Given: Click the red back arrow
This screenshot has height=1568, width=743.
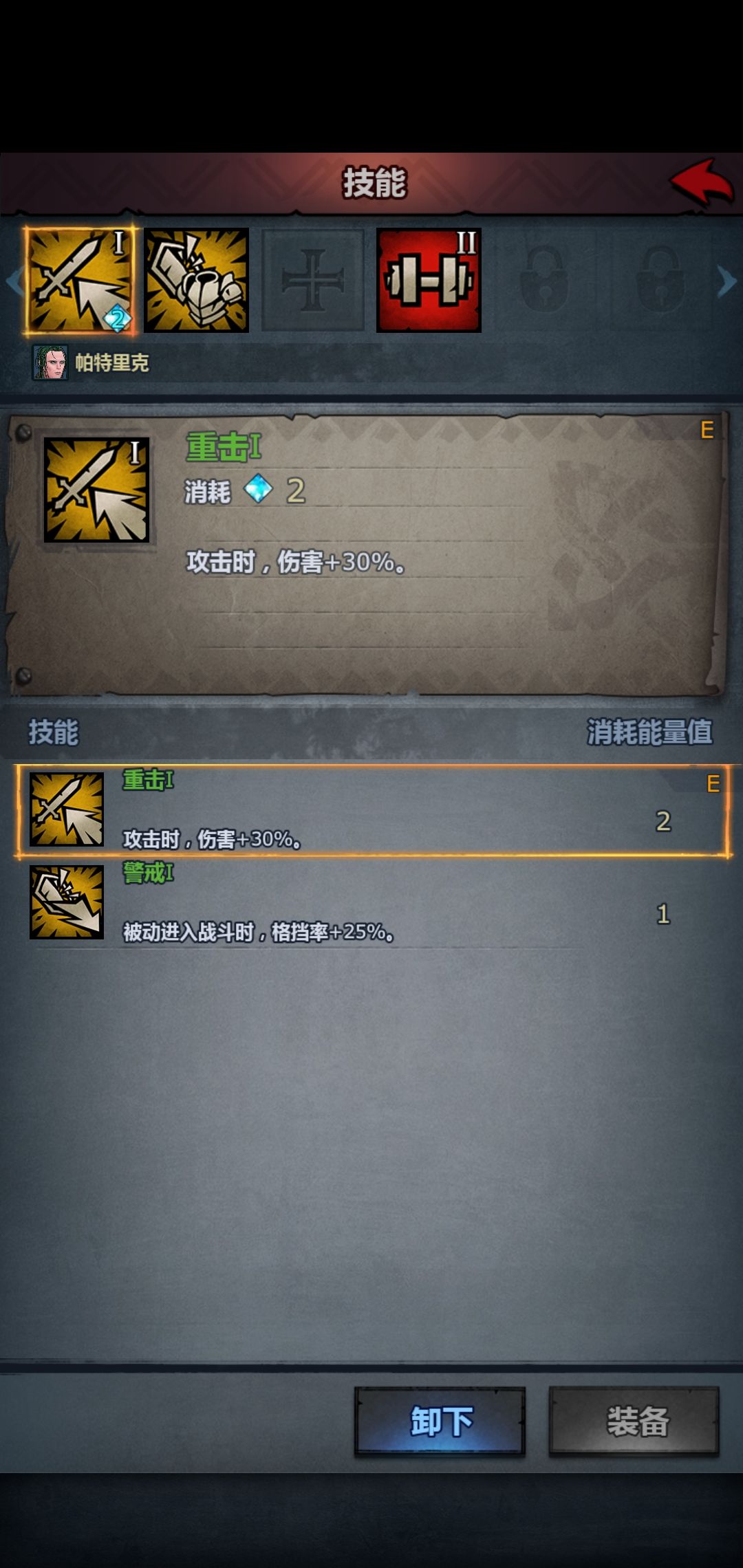Looking at the screenshot, I should pos(702,182).
